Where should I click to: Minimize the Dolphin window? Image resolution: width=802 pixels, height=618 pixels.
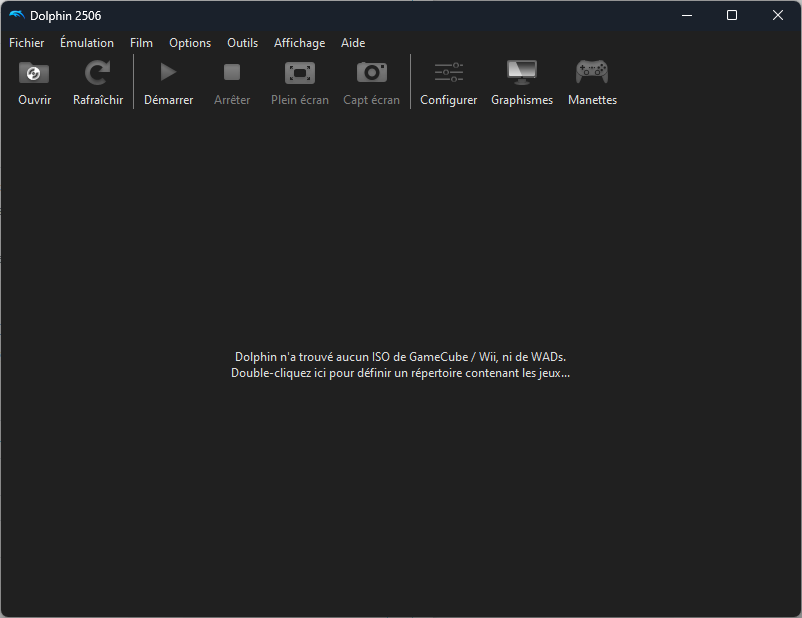[x=686, y=15]
